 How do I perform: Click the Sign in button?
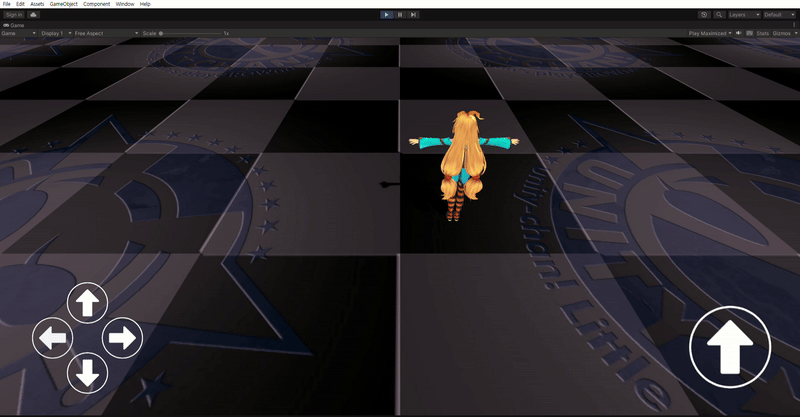click(x=14, y=15)
